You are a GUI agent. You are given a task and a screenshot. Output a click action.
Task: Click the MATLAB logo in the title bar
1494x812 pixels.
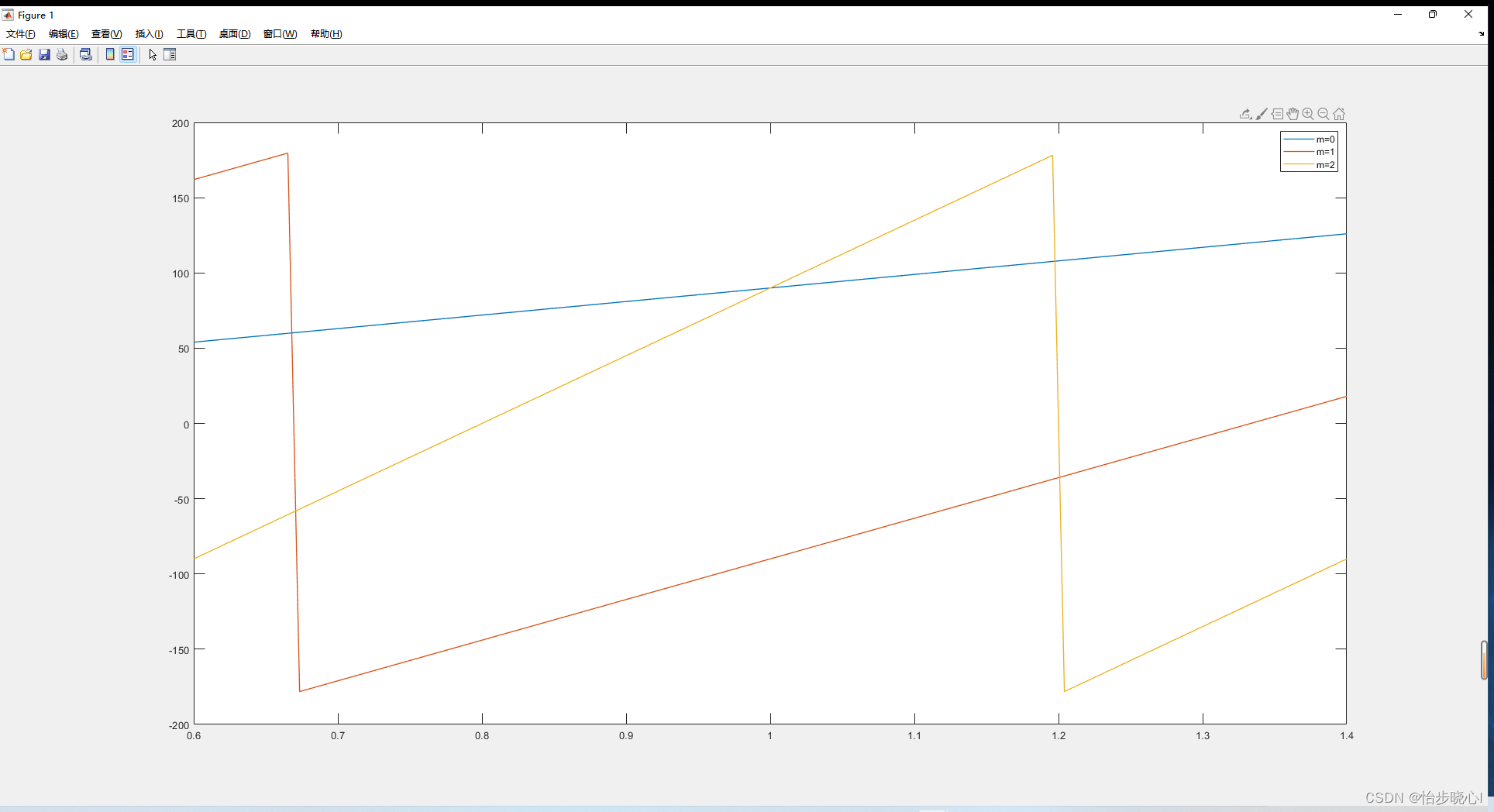8,15
